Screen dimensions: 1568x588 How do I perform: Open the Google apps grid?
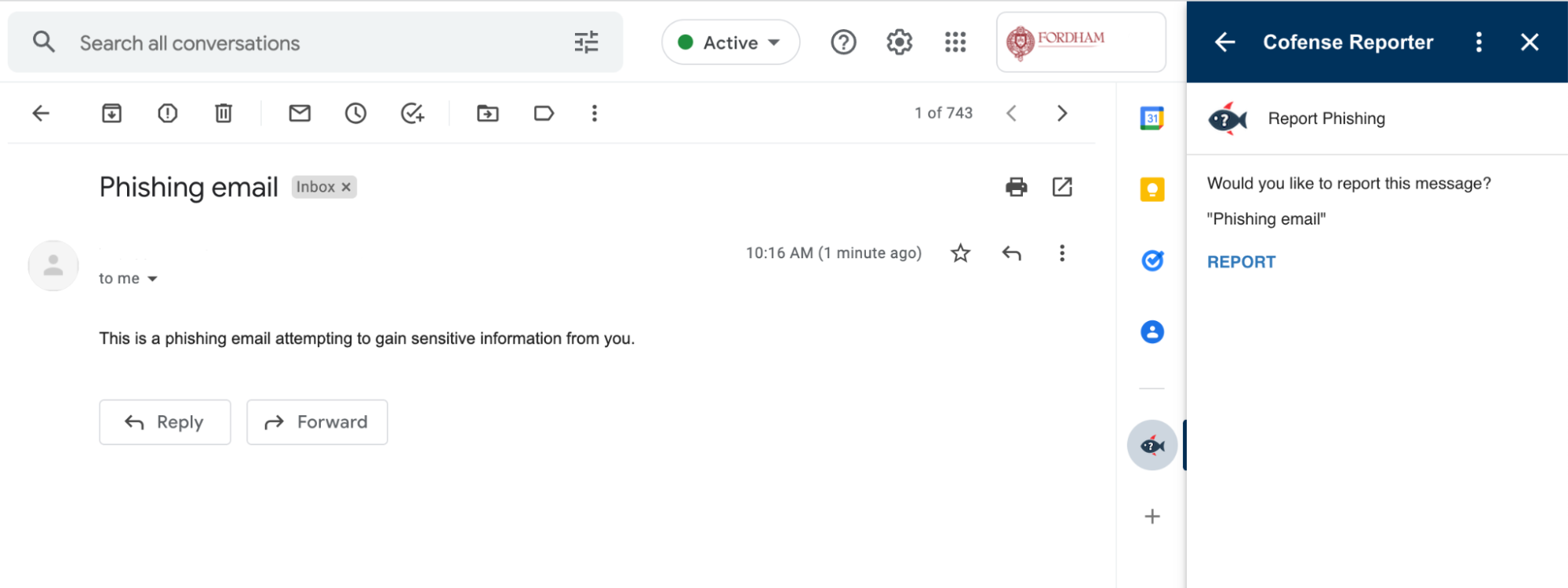point(955,42)
